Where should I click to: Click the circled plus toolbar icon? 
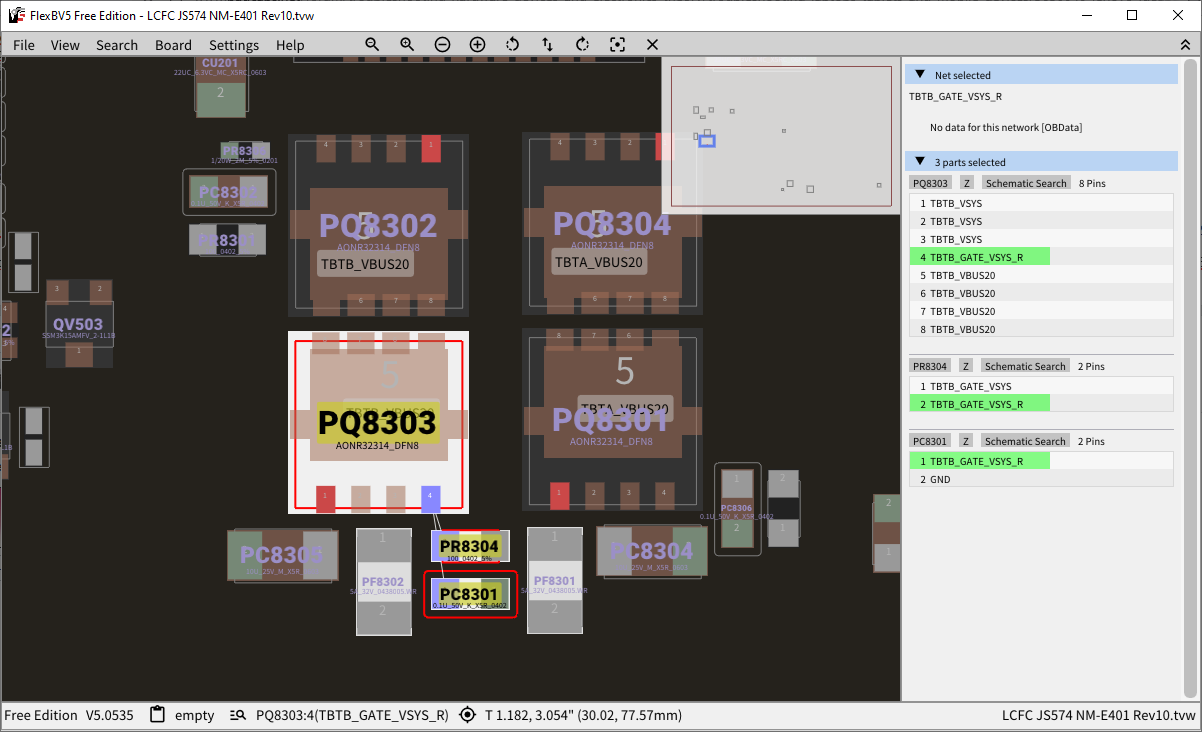pos(477,45)
